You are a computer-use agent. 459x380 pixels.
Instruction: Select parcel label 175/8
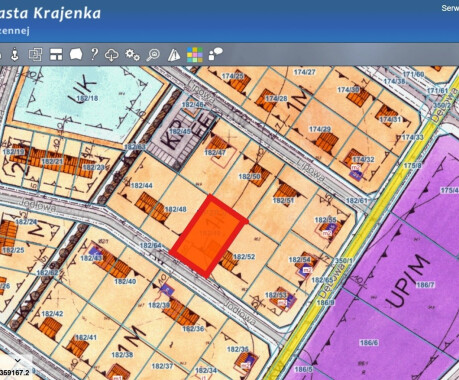(x=413, y=166)
